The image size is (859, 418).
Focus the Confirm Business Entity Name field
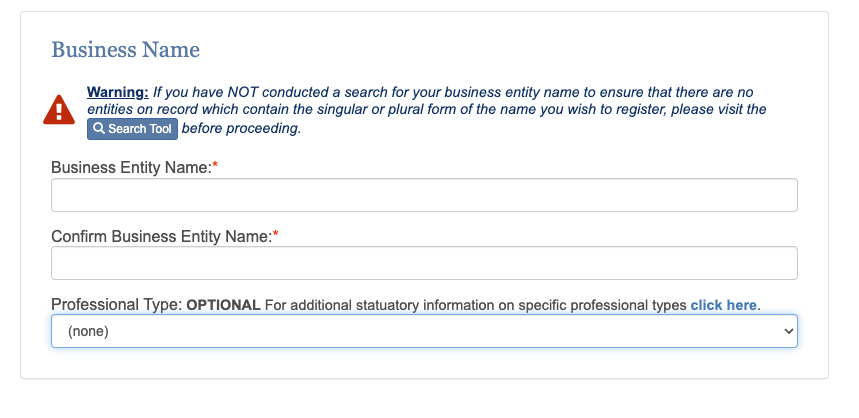tap(424, 263)
